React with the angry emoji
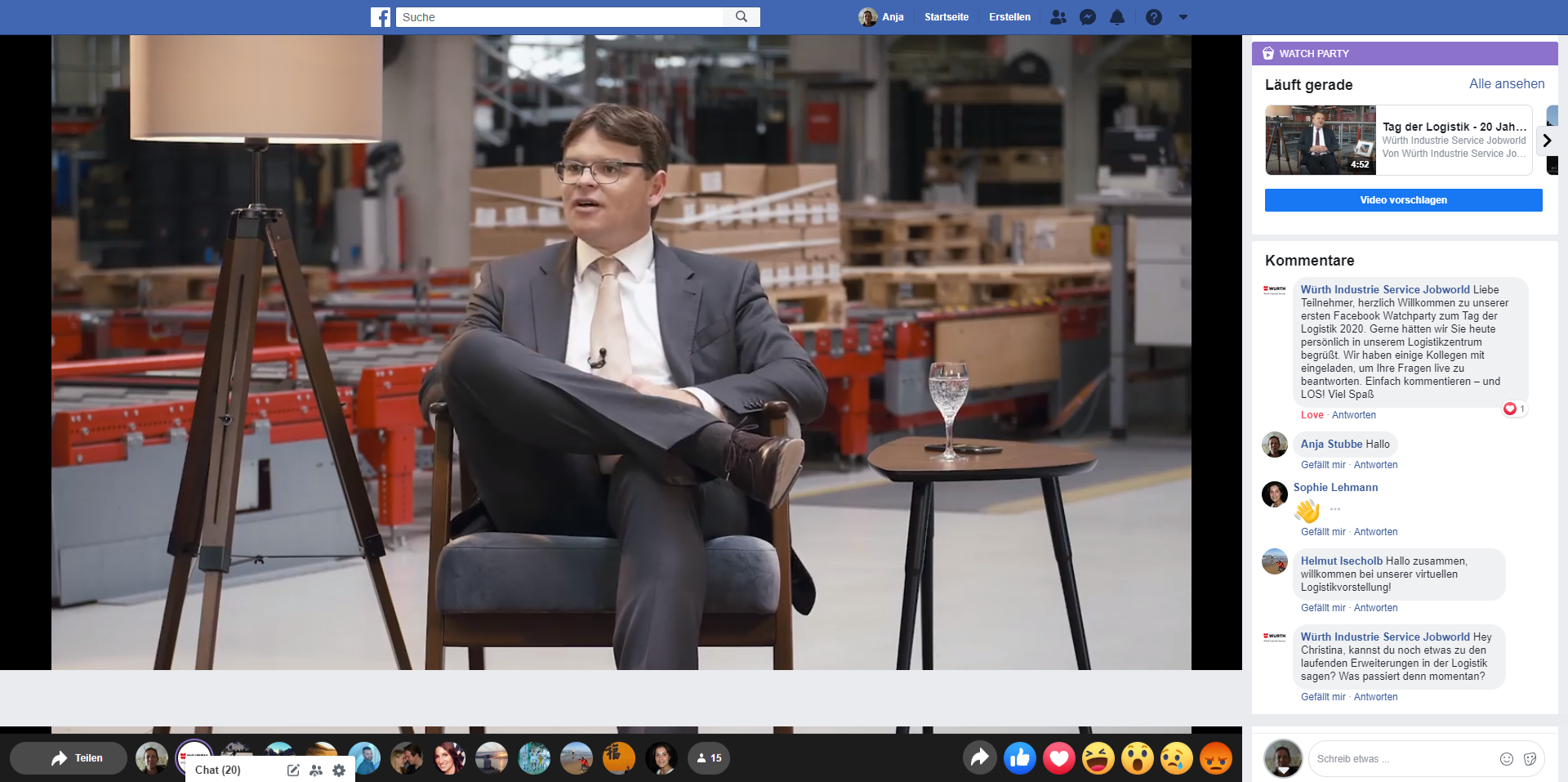The image size is (1568, 782). (1215, 758)
